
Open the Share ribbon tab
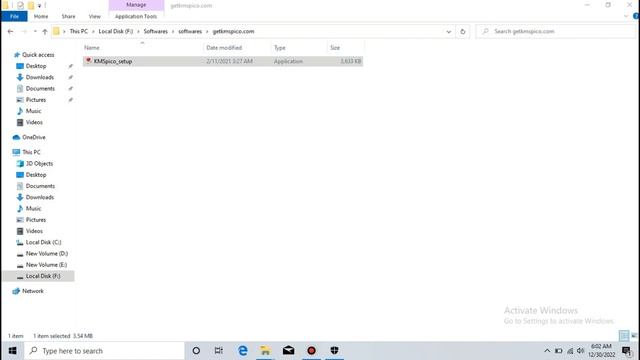tap(68, 16)
